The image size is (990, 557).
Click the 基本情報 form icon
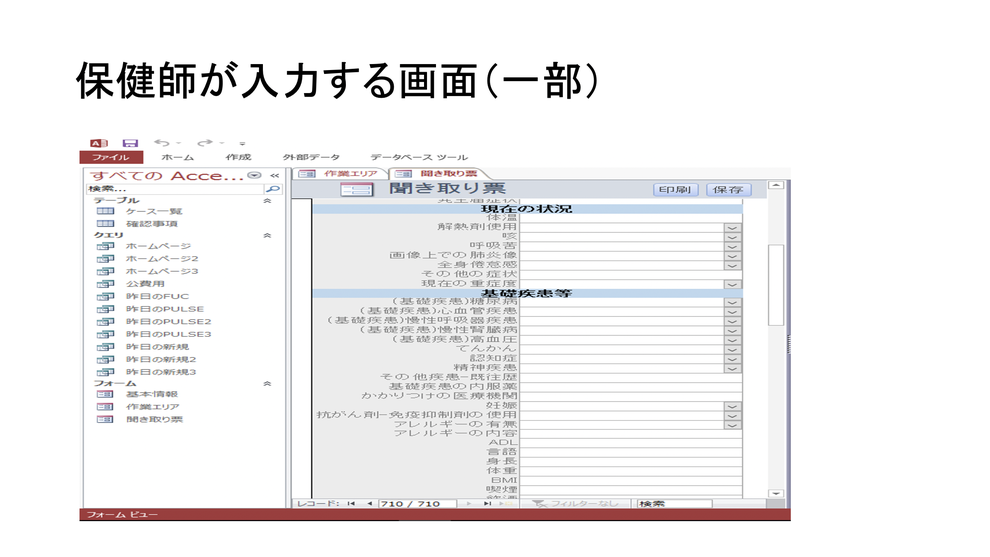[x=105, y=394]
